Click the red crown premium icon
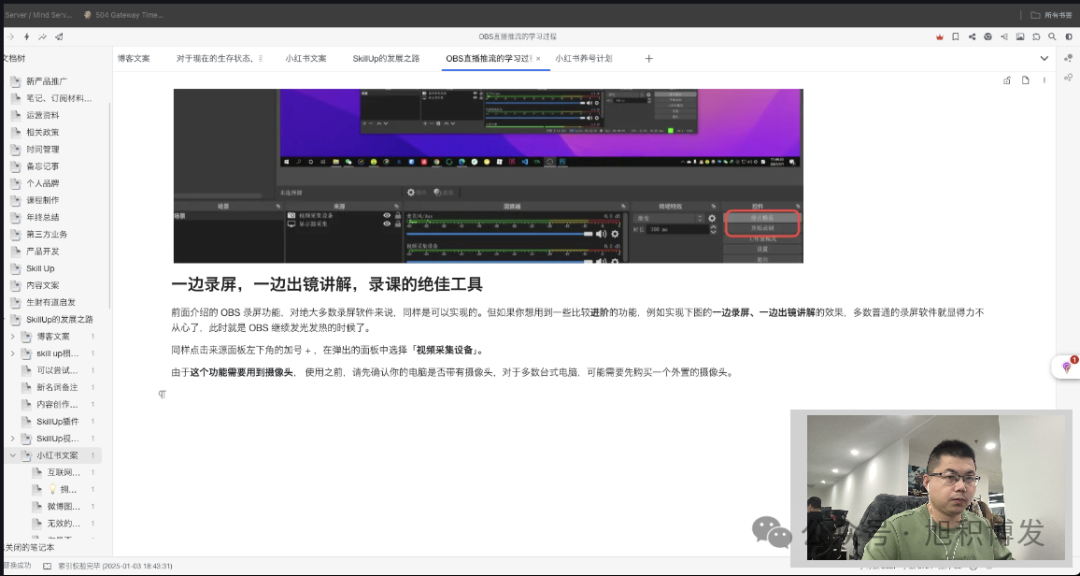This screenshot has width=1080, height=576. [x=940, y=36]
